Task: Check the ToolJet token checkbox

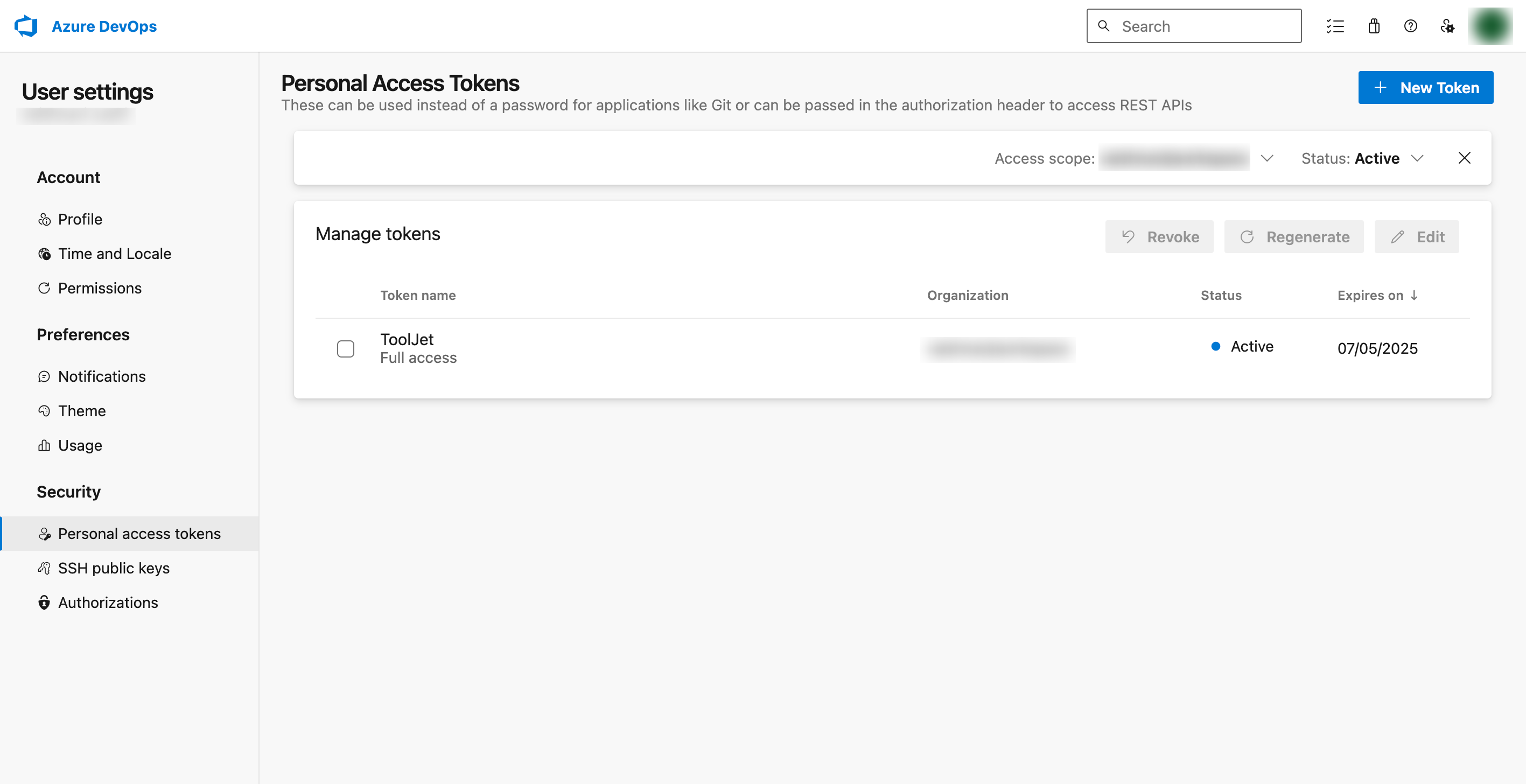Action: tap(345, 349)
